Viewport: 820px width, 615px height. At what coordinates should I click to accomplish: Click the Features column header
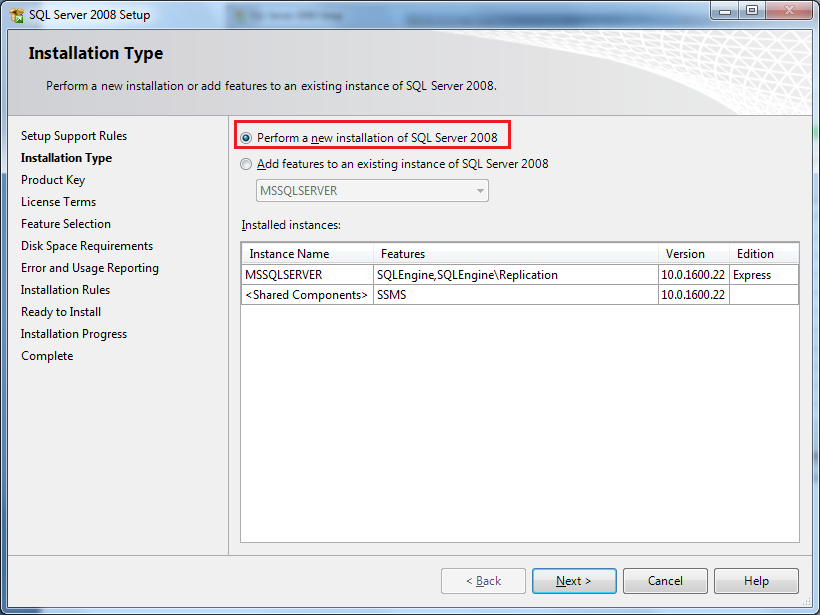516,254
